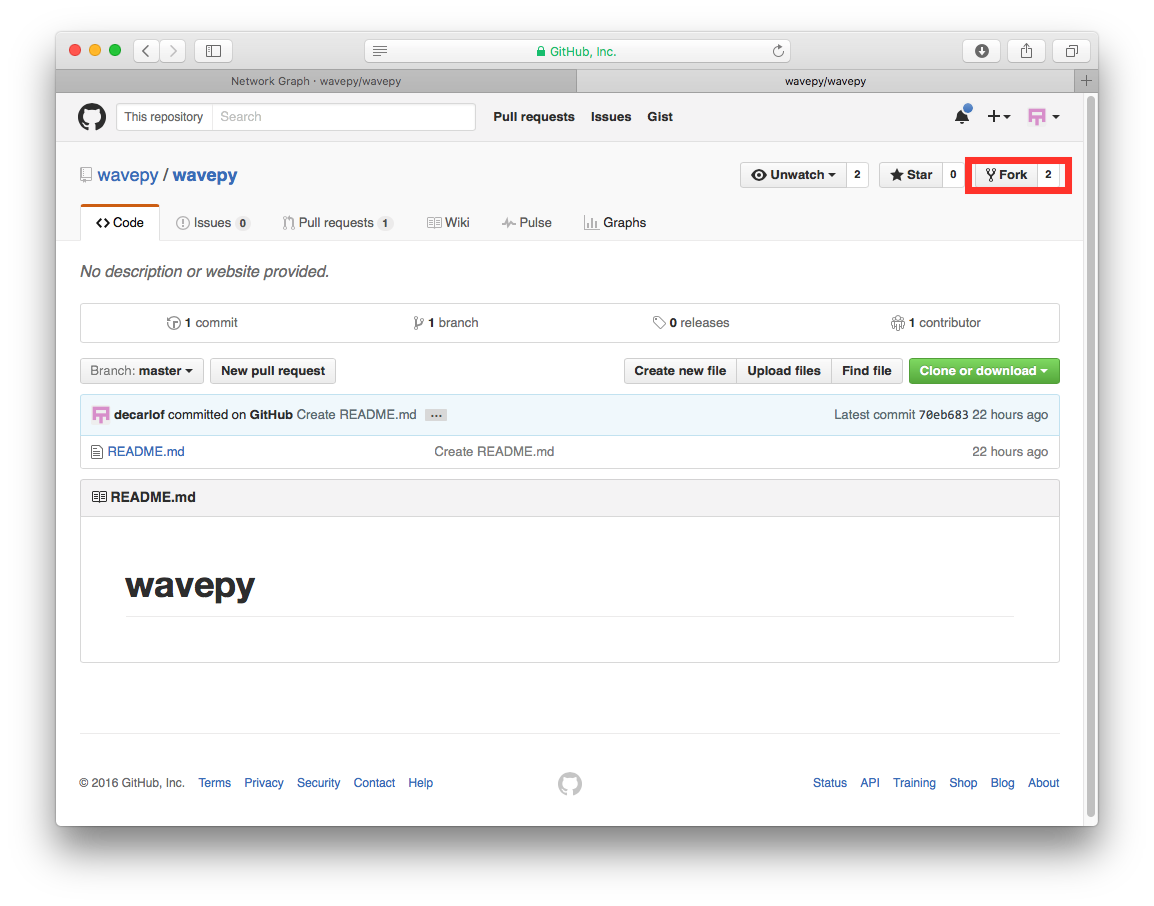This screenshot has width=1154, height=906.
Task: Open the decarlof author link
Action: click(x=139, y=414)
